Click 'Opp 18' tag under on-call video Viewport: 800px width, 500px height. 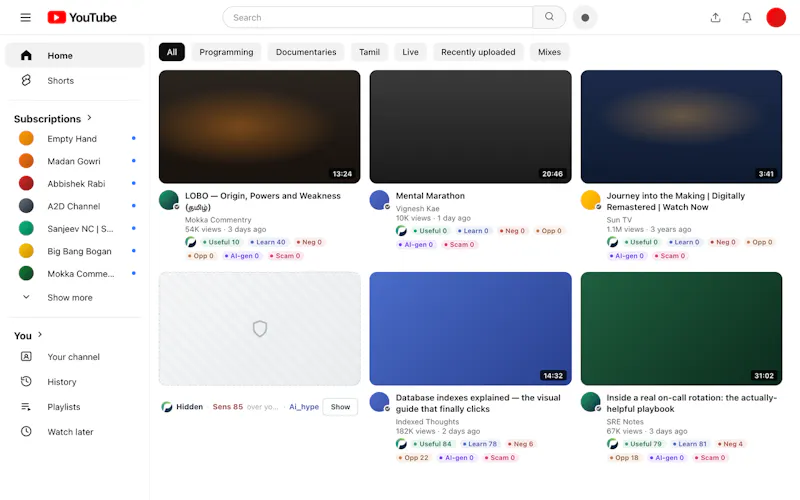pos(623,458)
